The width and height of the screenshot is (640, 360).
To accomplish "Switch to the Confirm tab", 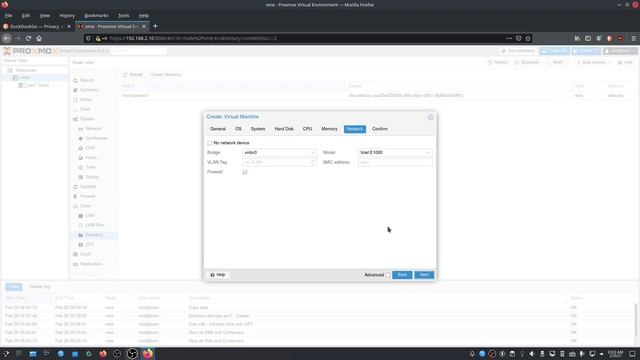I will tap(380, 129).
